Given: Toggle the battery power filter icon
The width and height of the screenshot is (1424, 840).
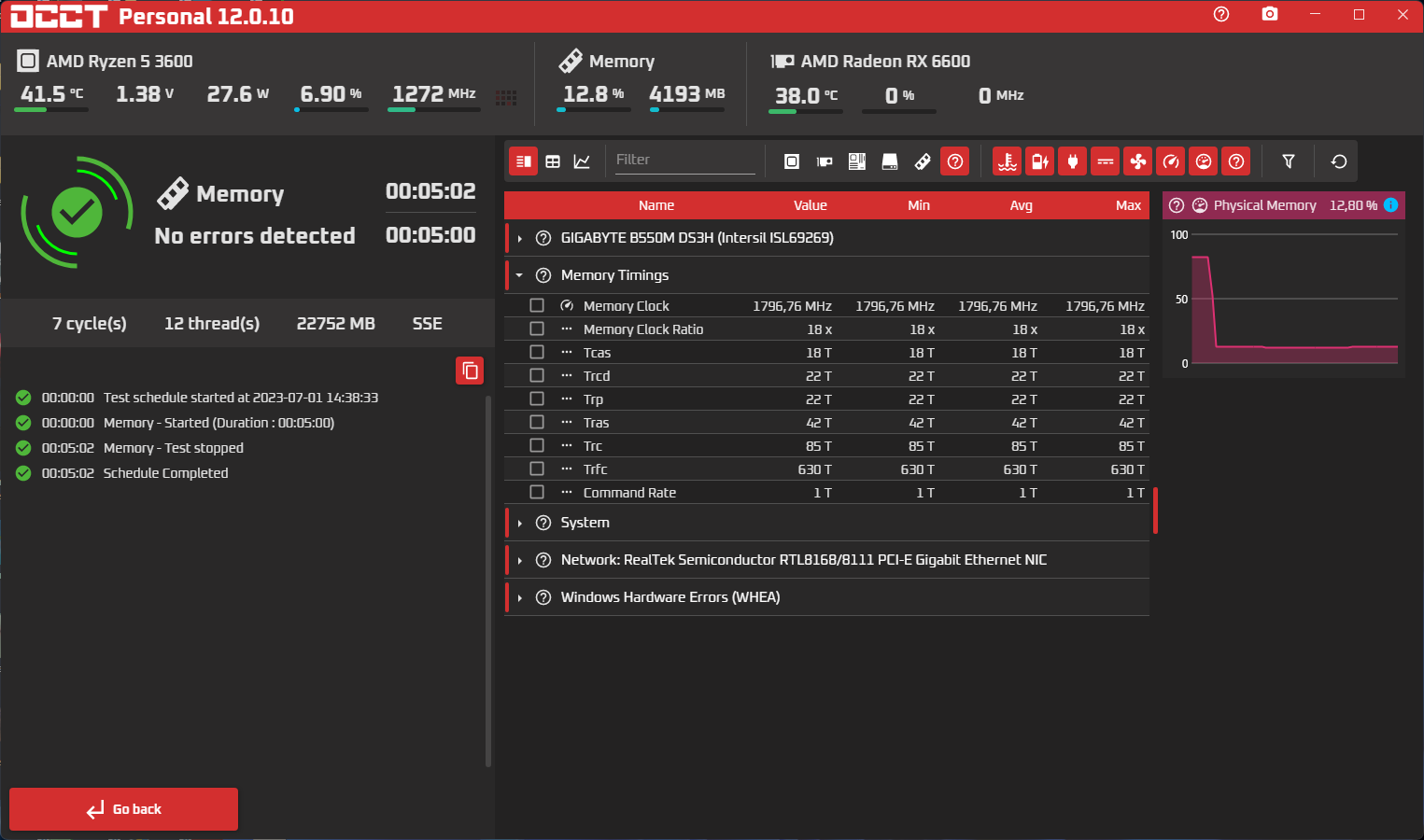Looking at the screenshot, I should (1039, 161).
